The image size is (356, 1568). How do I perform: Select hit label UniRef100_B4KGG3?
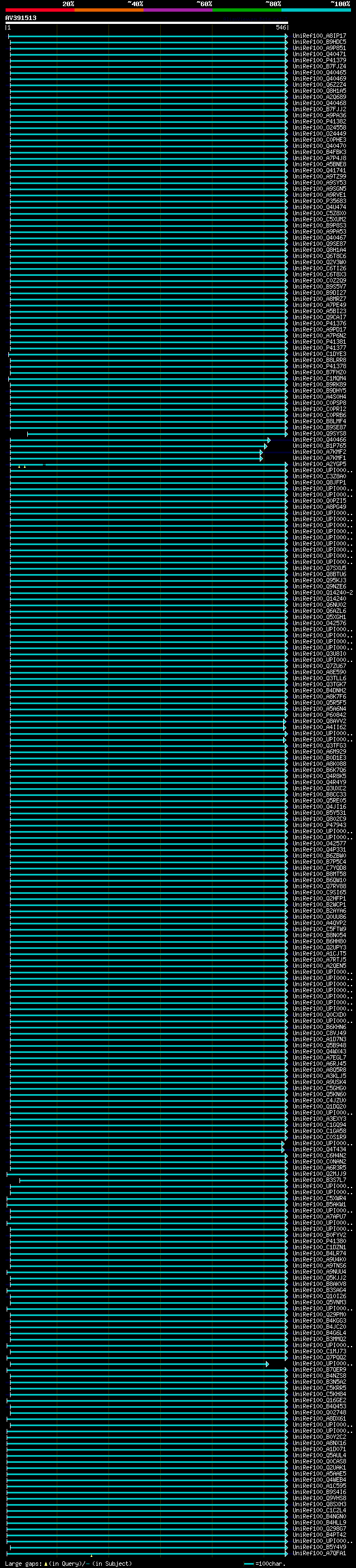[x=319, y=1320]
